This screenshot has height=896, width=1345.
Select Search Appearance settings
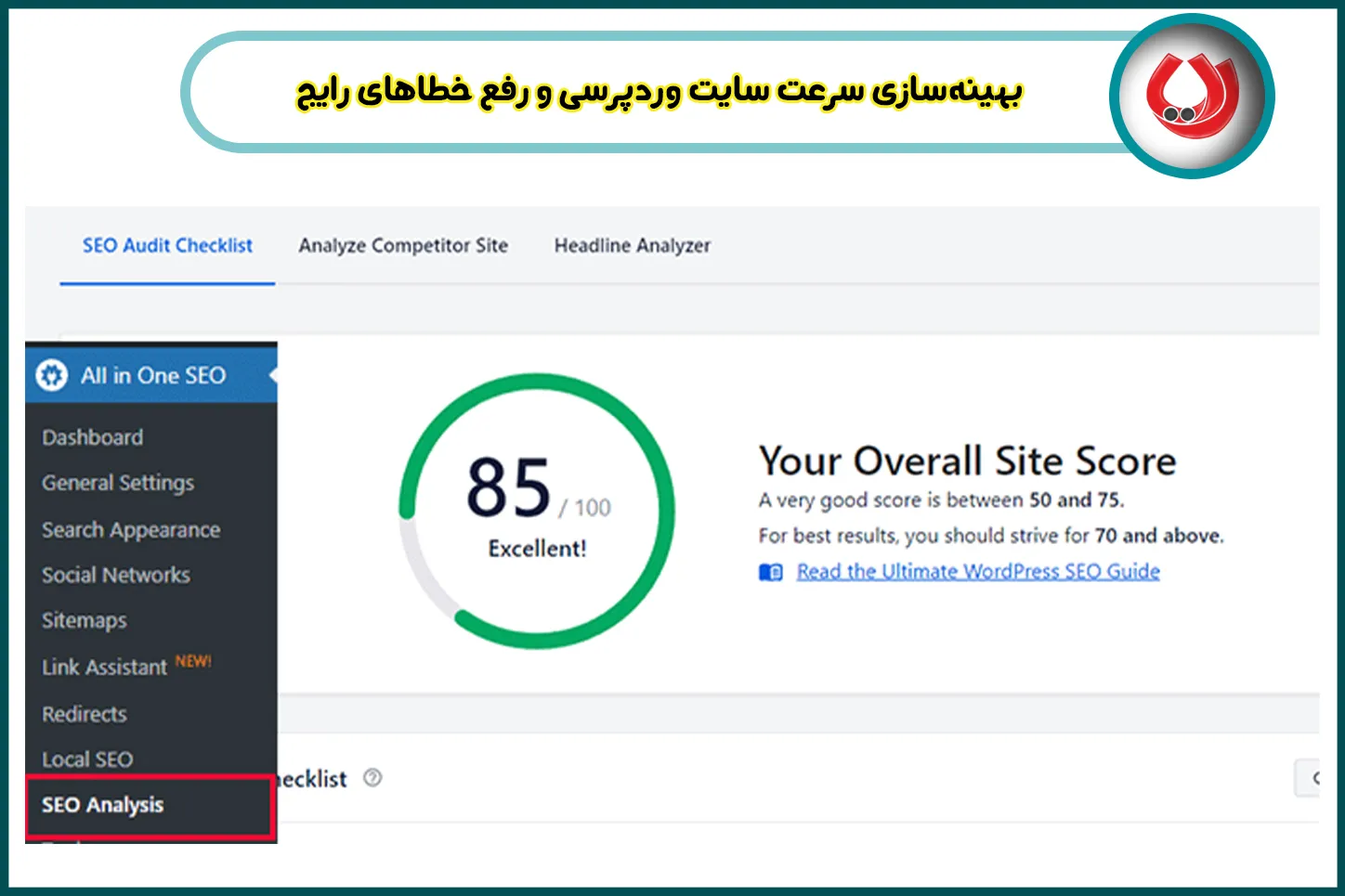pyautogui.click(x=131, y=529)
